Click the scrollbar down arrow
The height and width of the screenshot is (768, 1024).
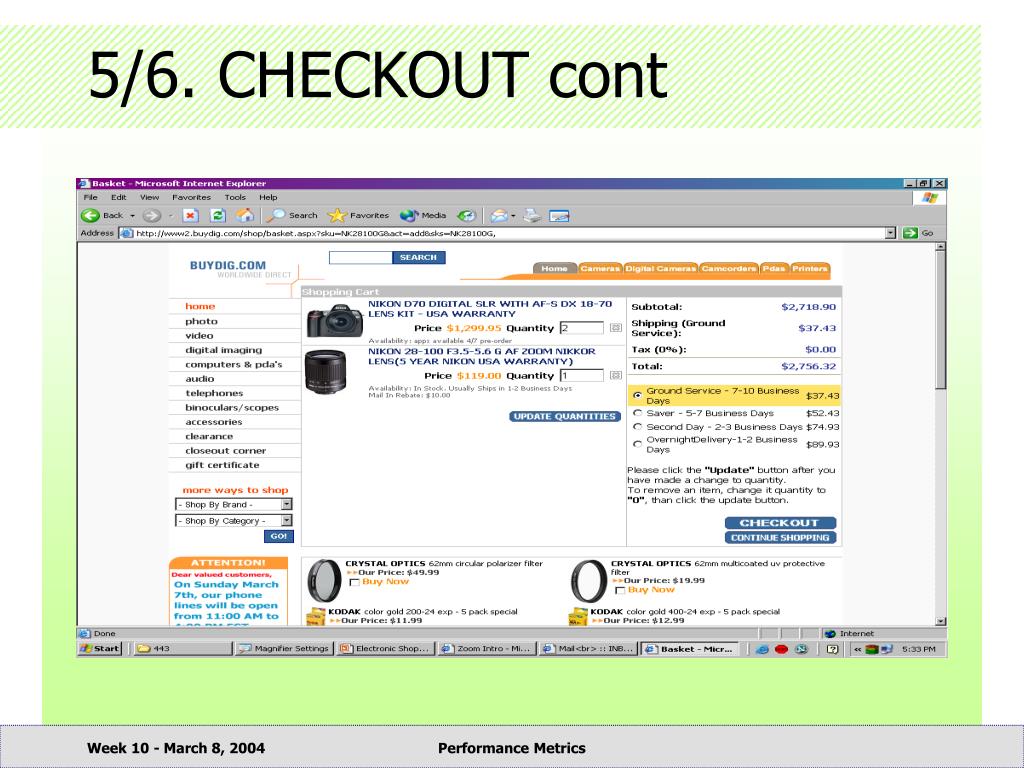click(940, 622)
